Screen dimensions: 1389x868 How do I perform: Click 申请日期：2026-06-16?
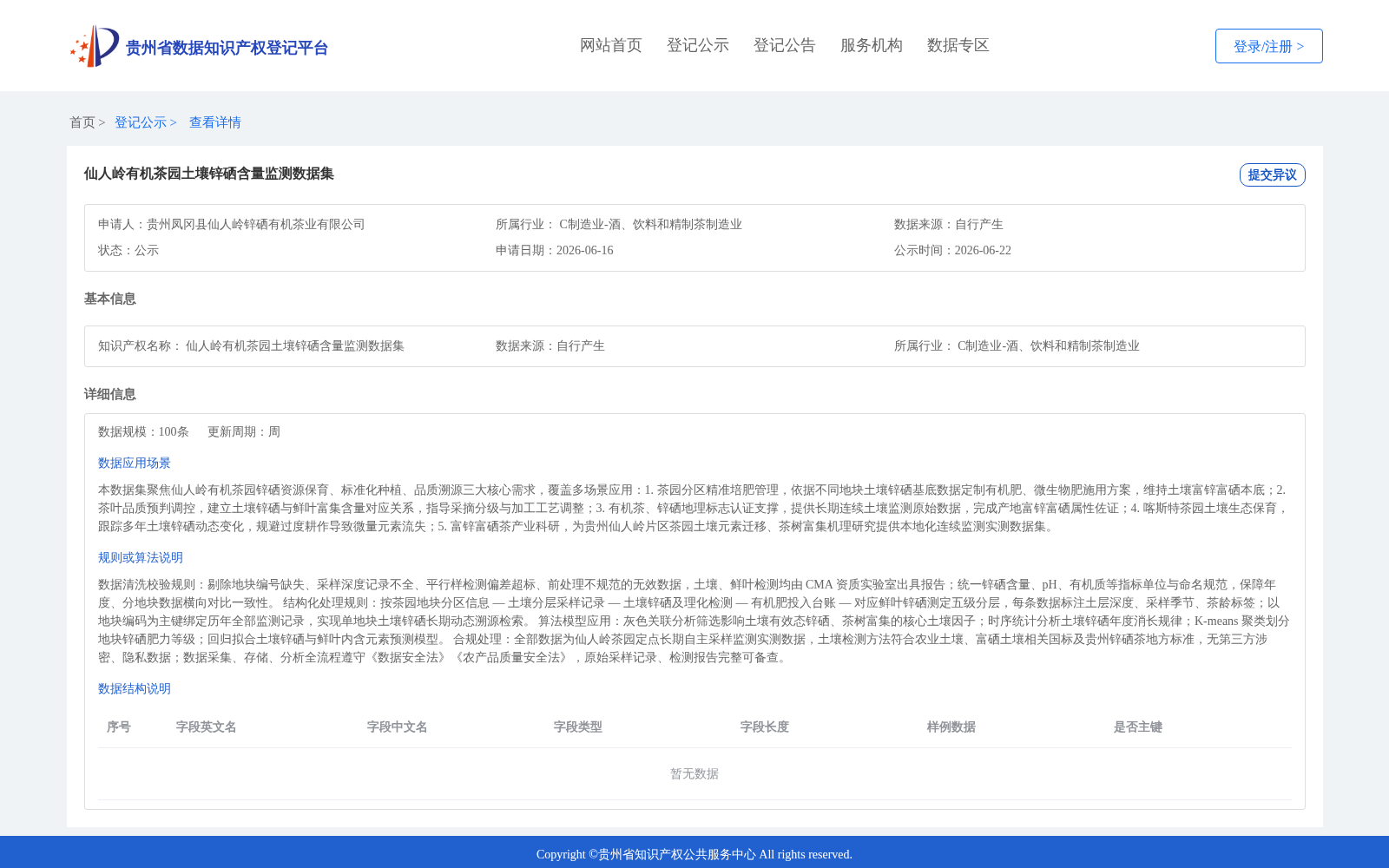click(555, 251)
